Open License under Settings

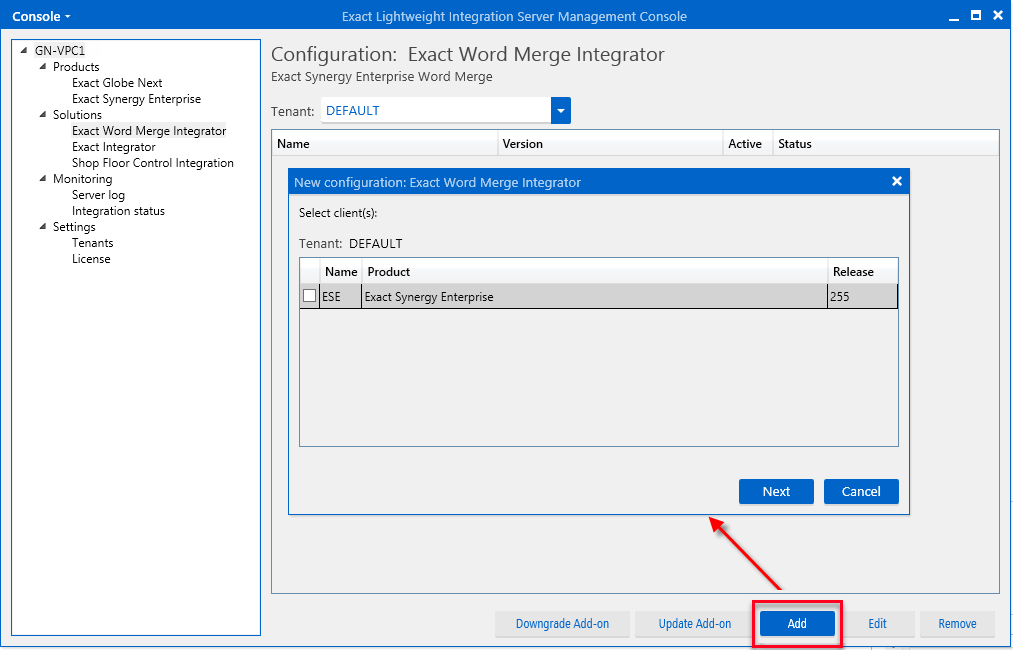click(x=91, y=258)
